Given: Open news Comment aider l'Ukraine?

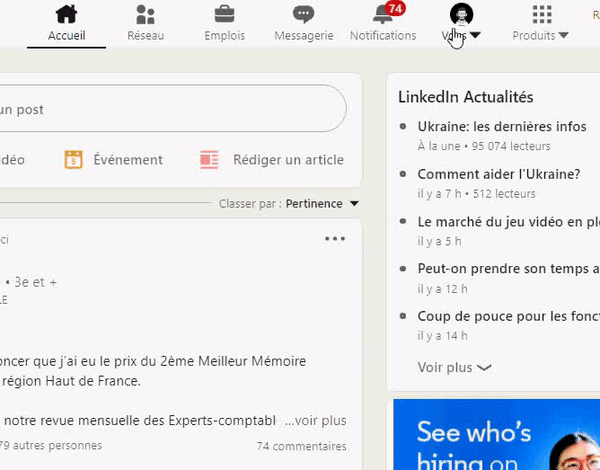Looking at the screenshot, I should pos(499,174).
